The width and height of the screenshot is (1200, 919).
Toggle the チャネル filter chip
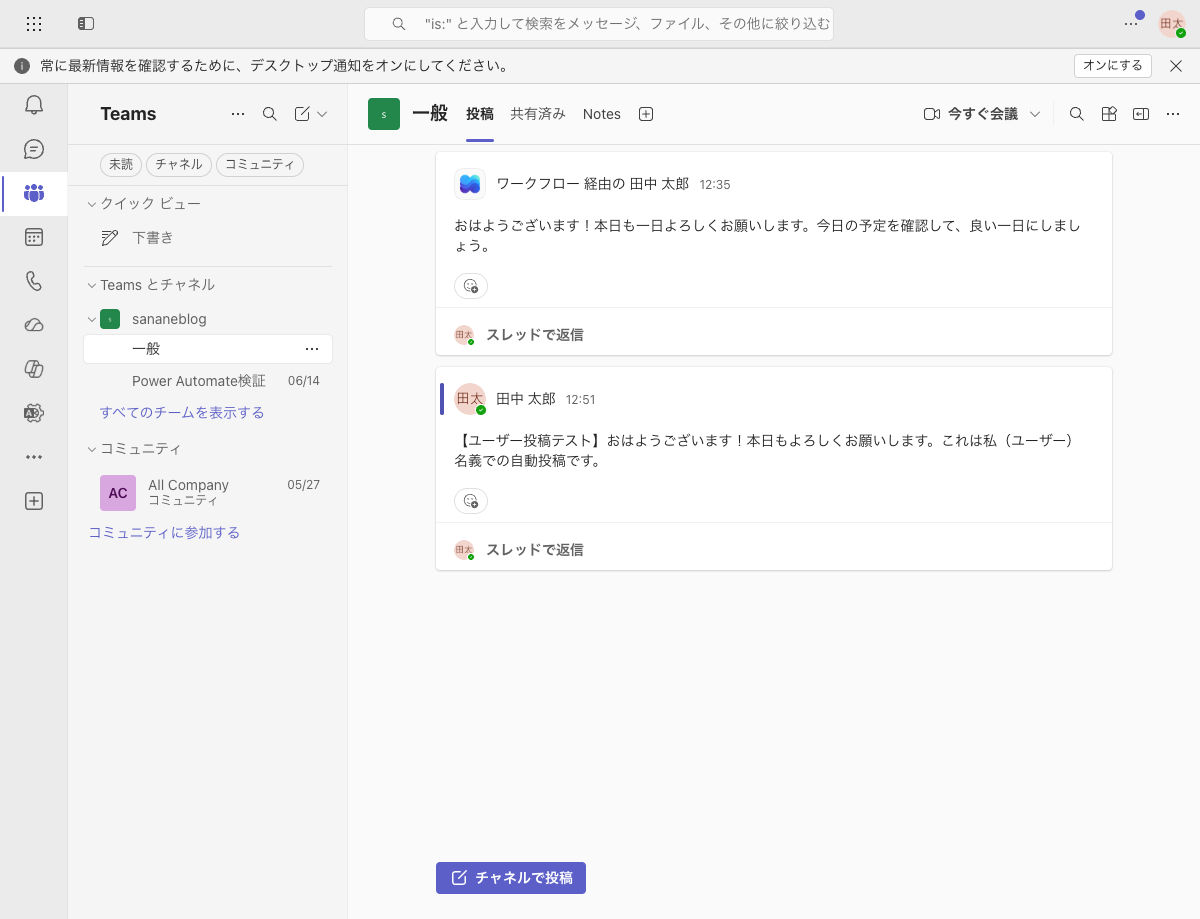tap(179, 165)
